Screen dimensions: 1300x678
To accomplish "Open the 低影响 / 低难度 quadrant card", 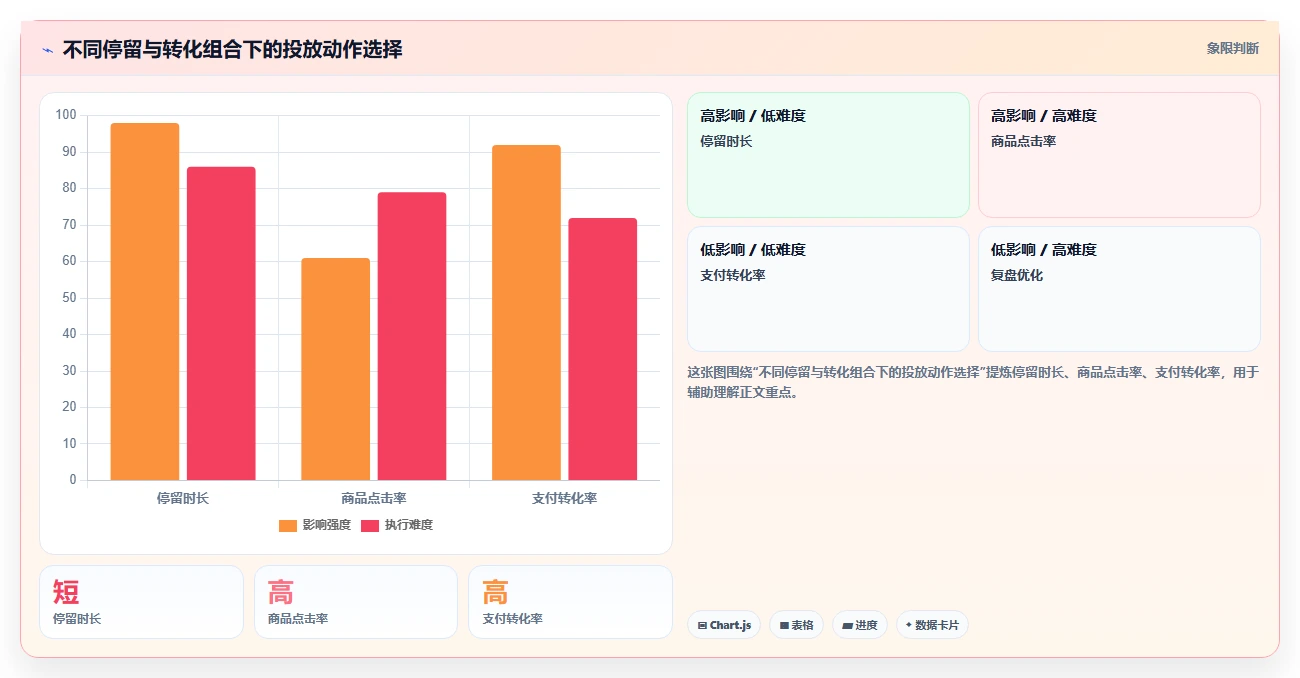I will (x=828, y=289).
